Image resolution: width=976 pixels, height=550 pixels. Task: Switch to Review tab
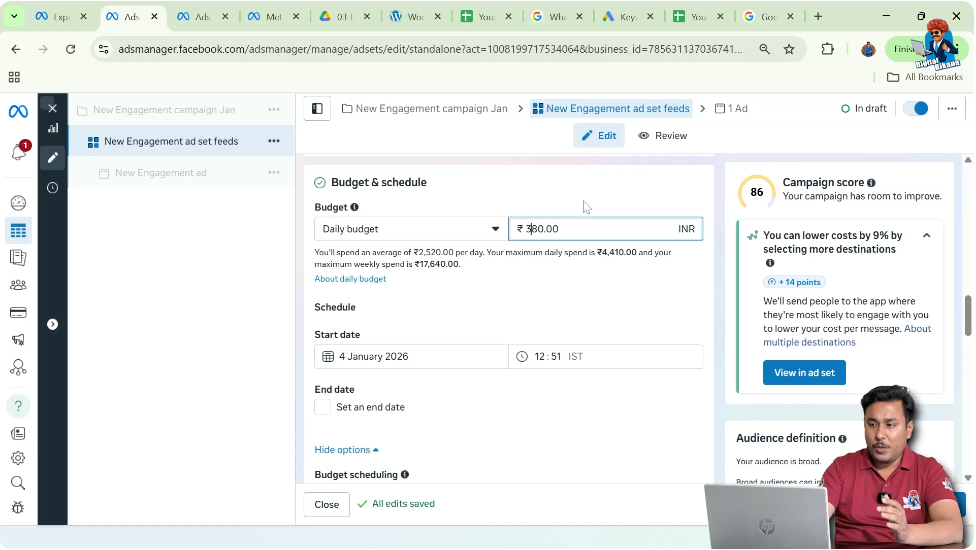(x=663, y=136)
